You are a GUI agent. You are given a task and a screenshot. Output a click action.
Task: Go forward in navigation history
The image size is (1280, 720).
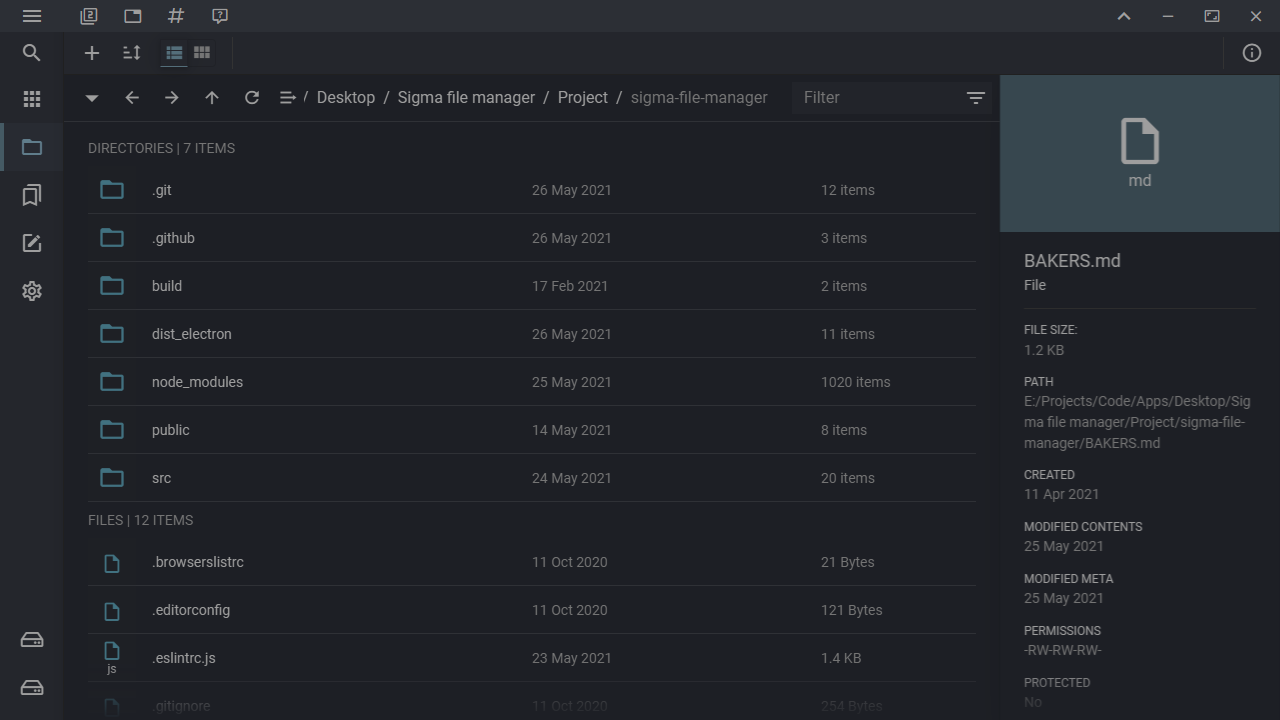pyautogui.click(x=172, y=97)
